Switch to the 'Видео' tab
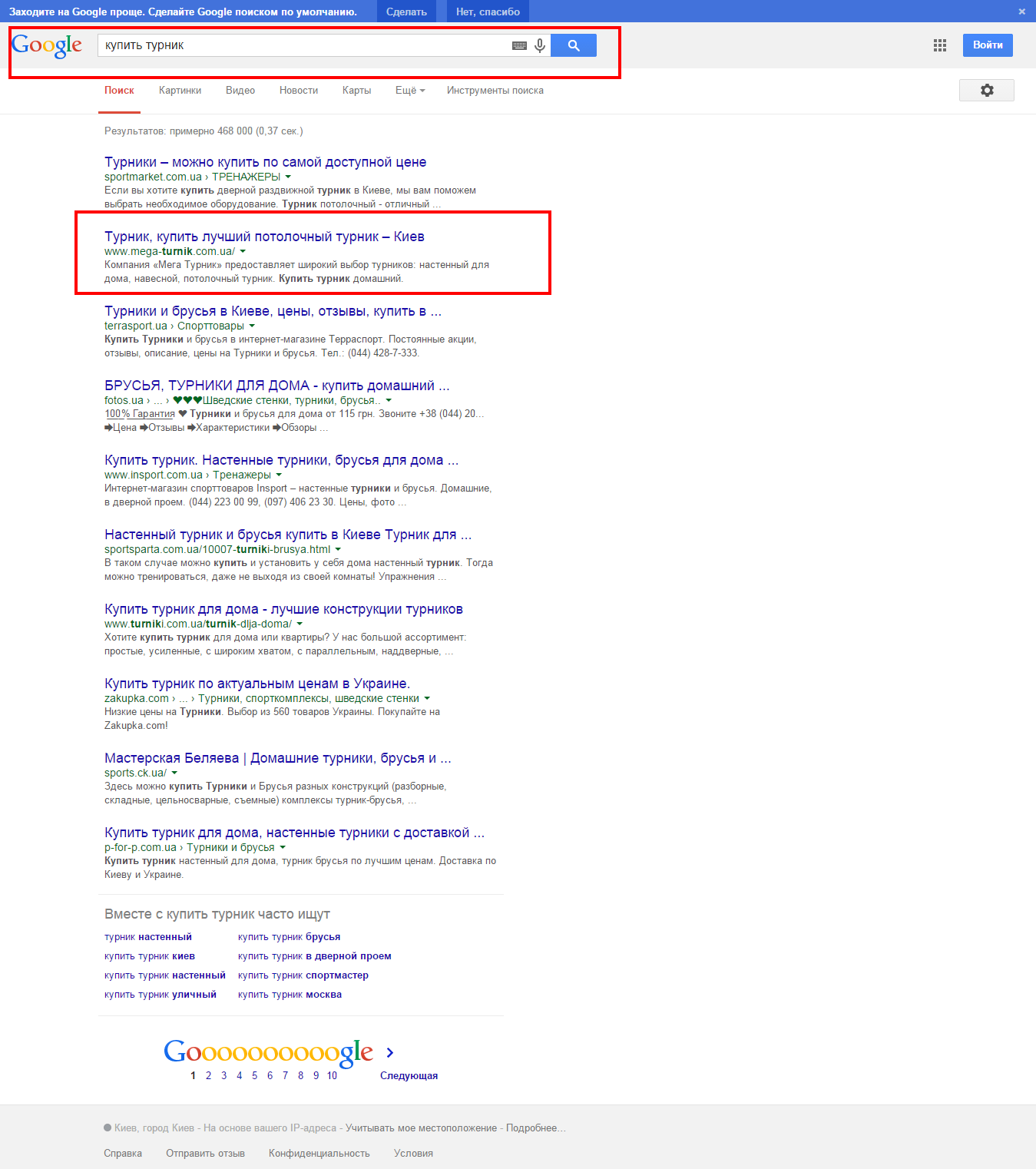Viewport: 1036px width, 1169px height. point(240,91)
